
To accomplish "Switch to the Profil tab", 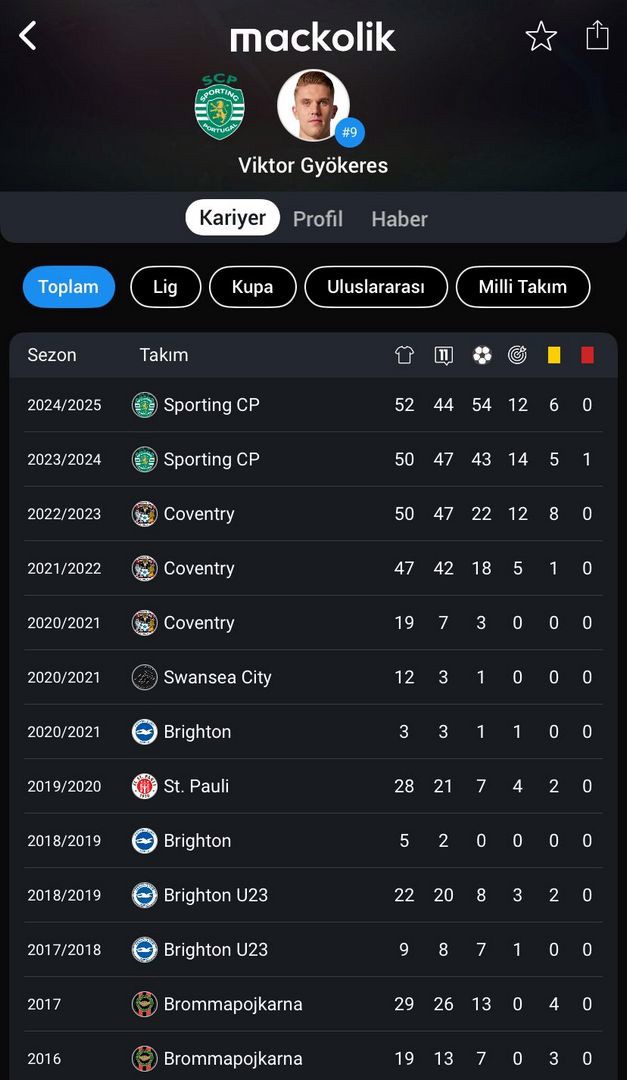I will tap(318, 218).
